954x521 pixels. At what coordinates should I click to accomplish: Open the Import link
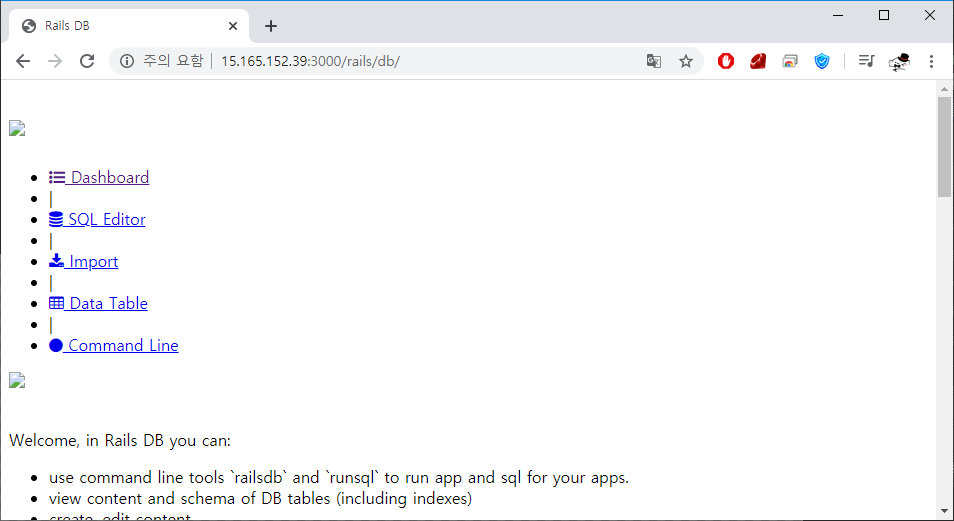[83, 261]
